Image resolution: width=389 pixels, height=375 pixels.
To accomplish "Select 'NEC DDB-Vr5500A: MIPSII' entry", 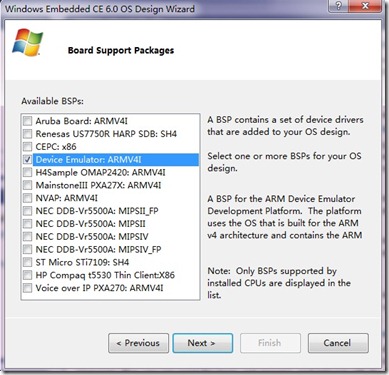I will pyautogui.click(x=91, y=224).
